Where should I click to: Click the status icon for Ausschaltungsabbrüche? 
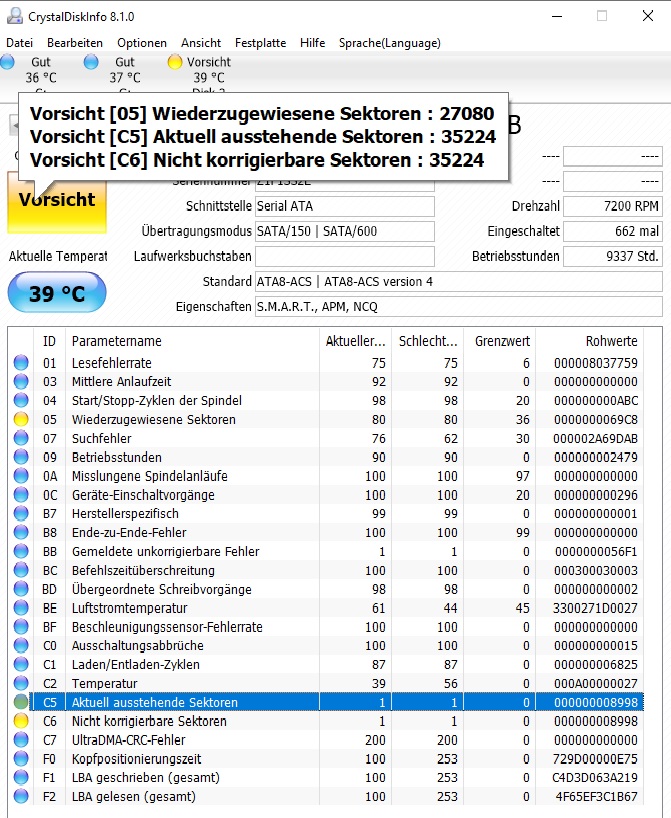21,645
